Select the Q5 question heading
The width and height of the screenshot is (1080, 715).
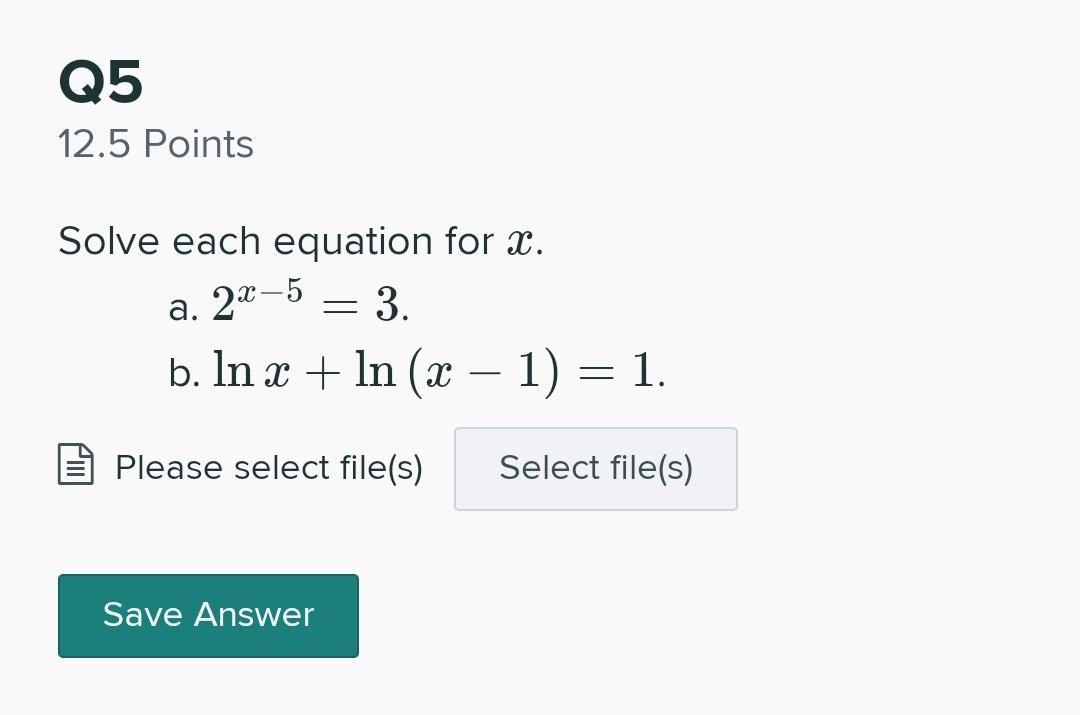pos(100,84)
